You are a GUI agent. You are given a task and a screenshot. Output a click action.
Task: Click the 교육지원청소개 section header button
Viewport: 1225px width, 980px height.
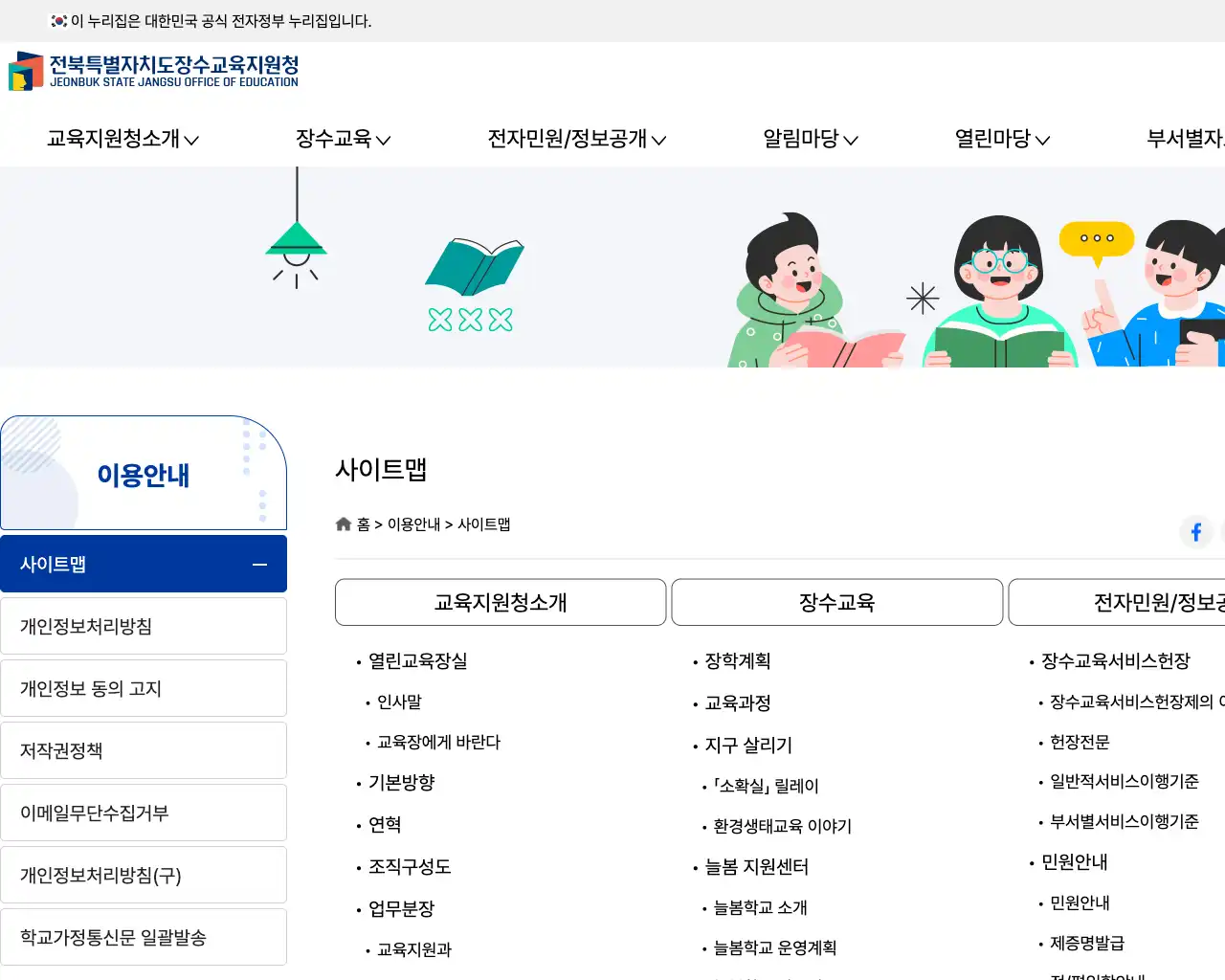500,602
